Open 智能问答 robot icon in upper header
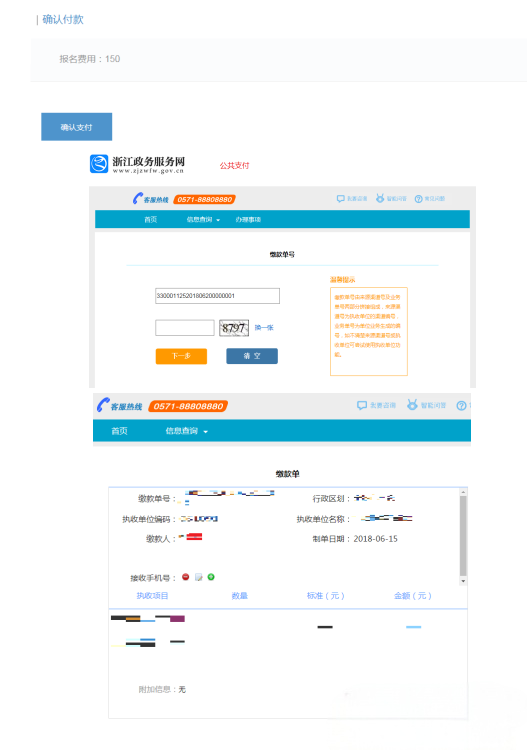 [x=380, y=198]
